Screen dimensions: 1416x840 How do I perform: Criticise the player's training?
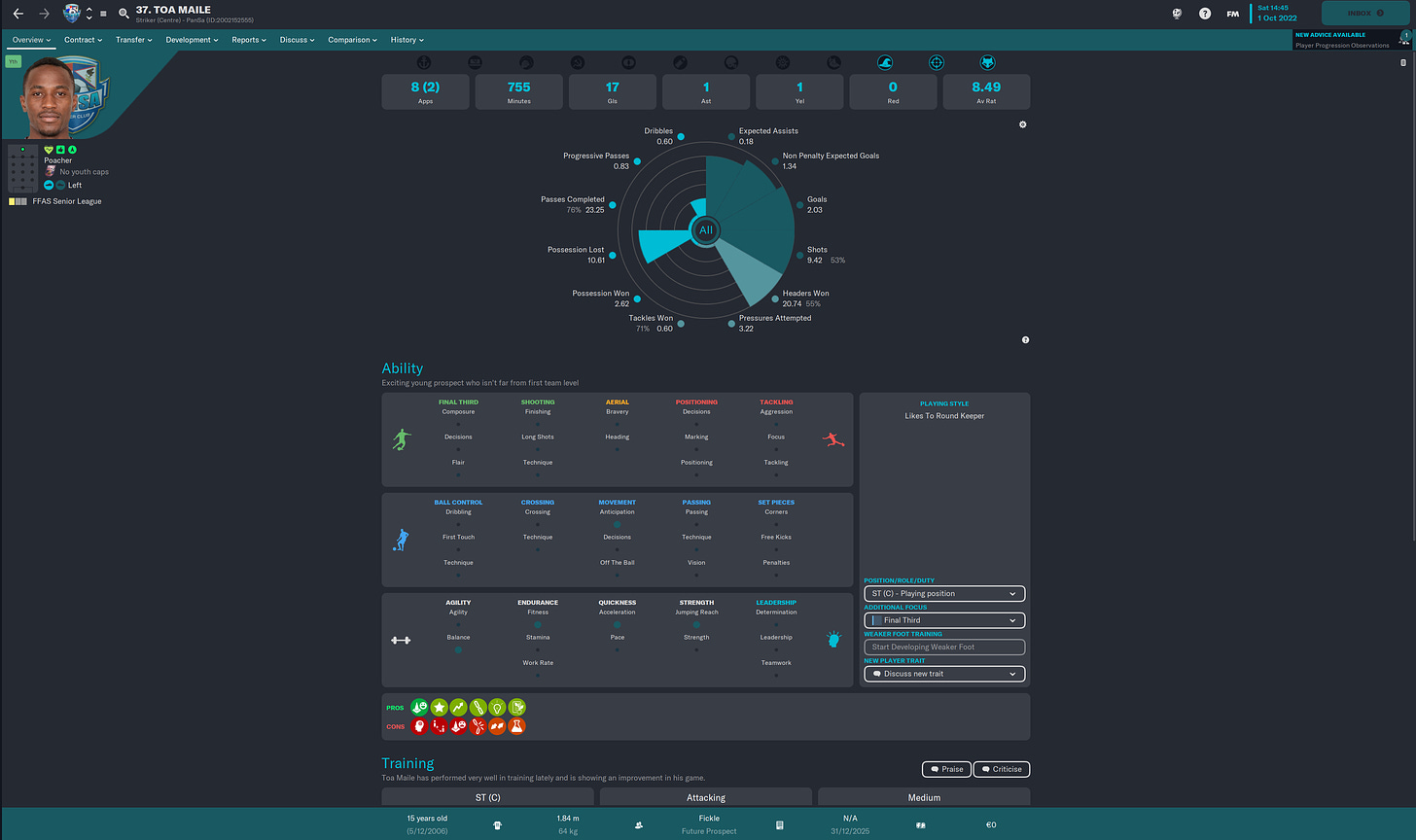point(1001,769)
